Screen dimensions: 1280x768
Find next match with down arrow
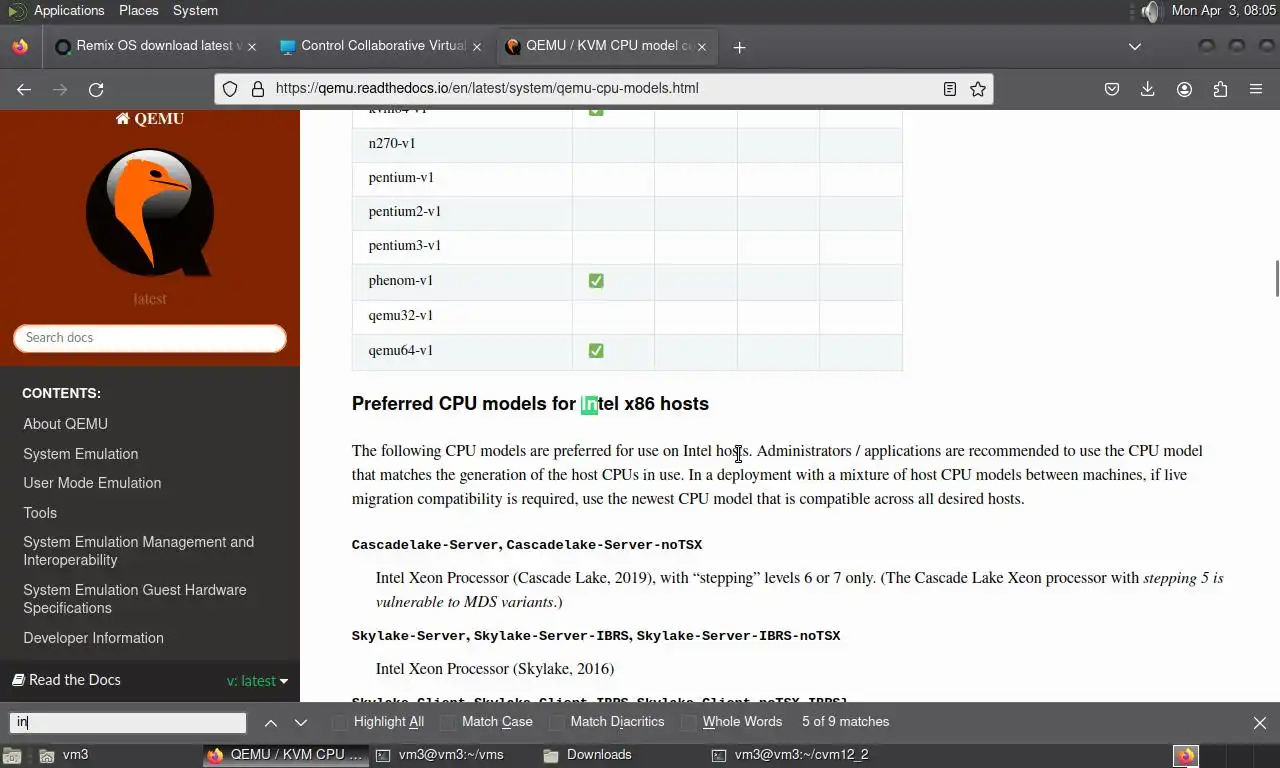(300, 722)
